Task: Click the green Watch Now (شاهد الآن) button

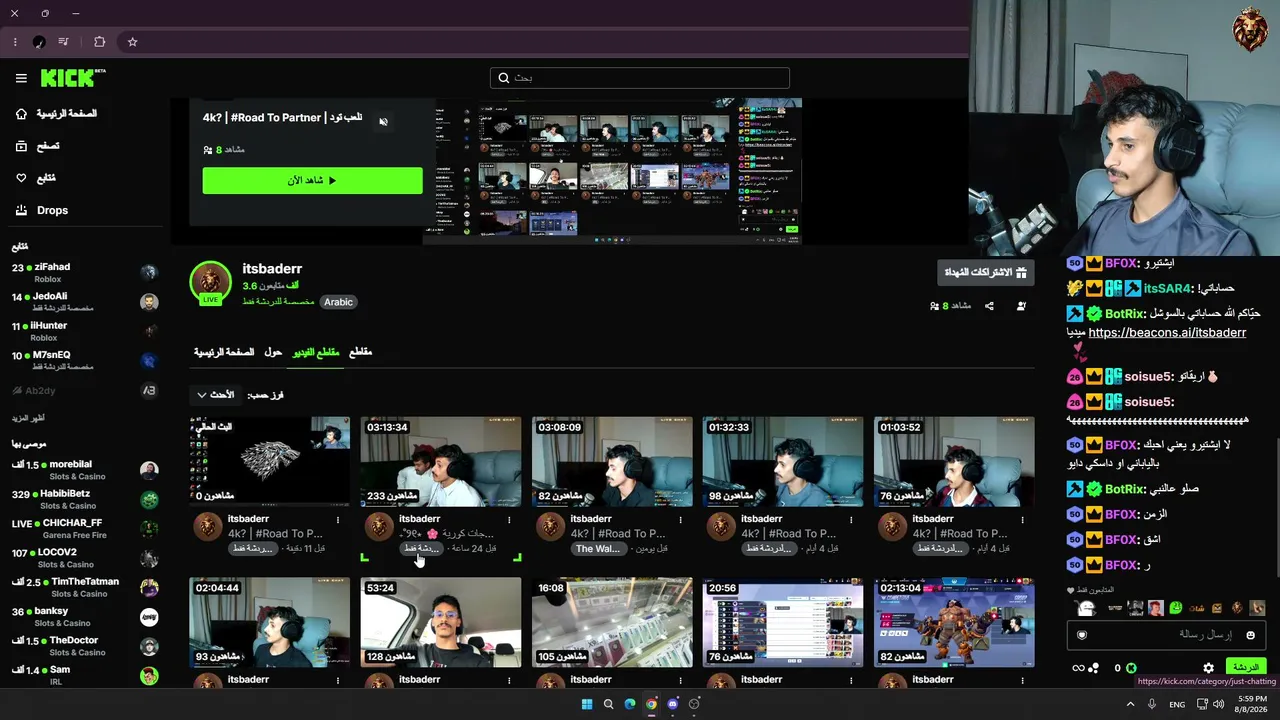Action: [x=312, y=180]
